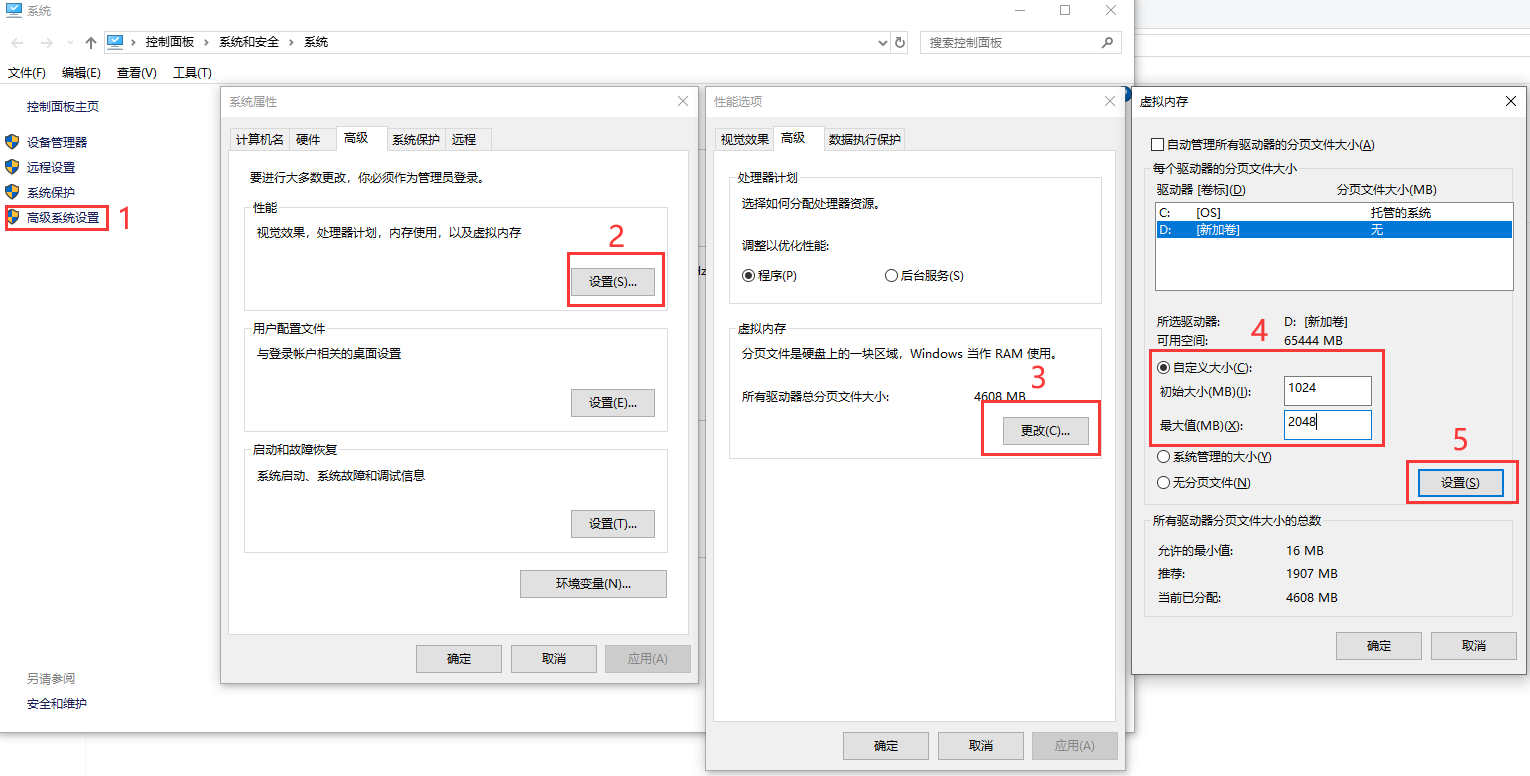Click the computer icon inside the address bar
Screen dimensions: 1530x776
(x=117, y=42)
